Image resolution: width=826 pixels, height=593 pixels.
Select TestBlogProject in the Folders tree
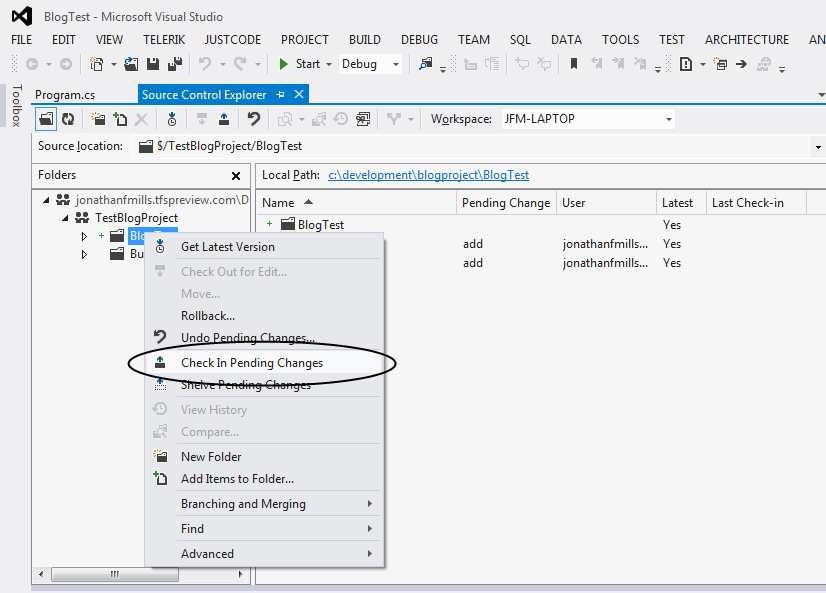[x=136, y=218]
